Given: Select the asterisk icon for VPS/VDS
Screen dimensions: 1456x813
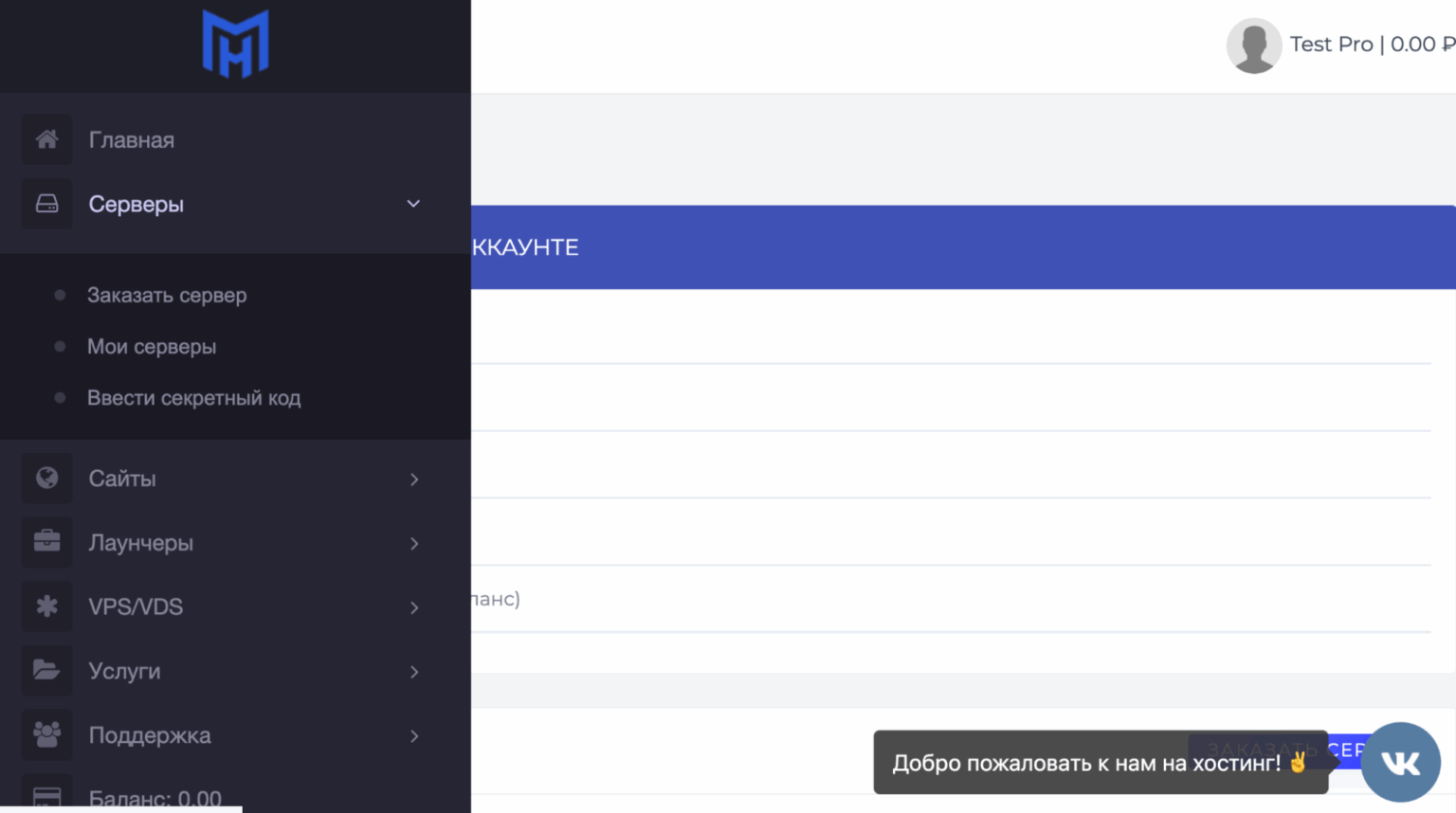Looking at the screenshot, I should pyautogui.click(x=46, y=606).
